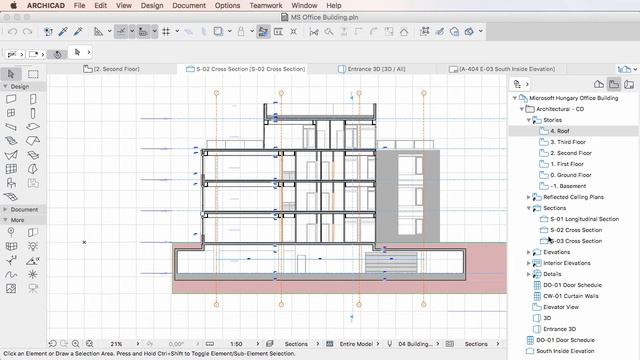Select the Figure/picture tool icon

click(11, 289)
